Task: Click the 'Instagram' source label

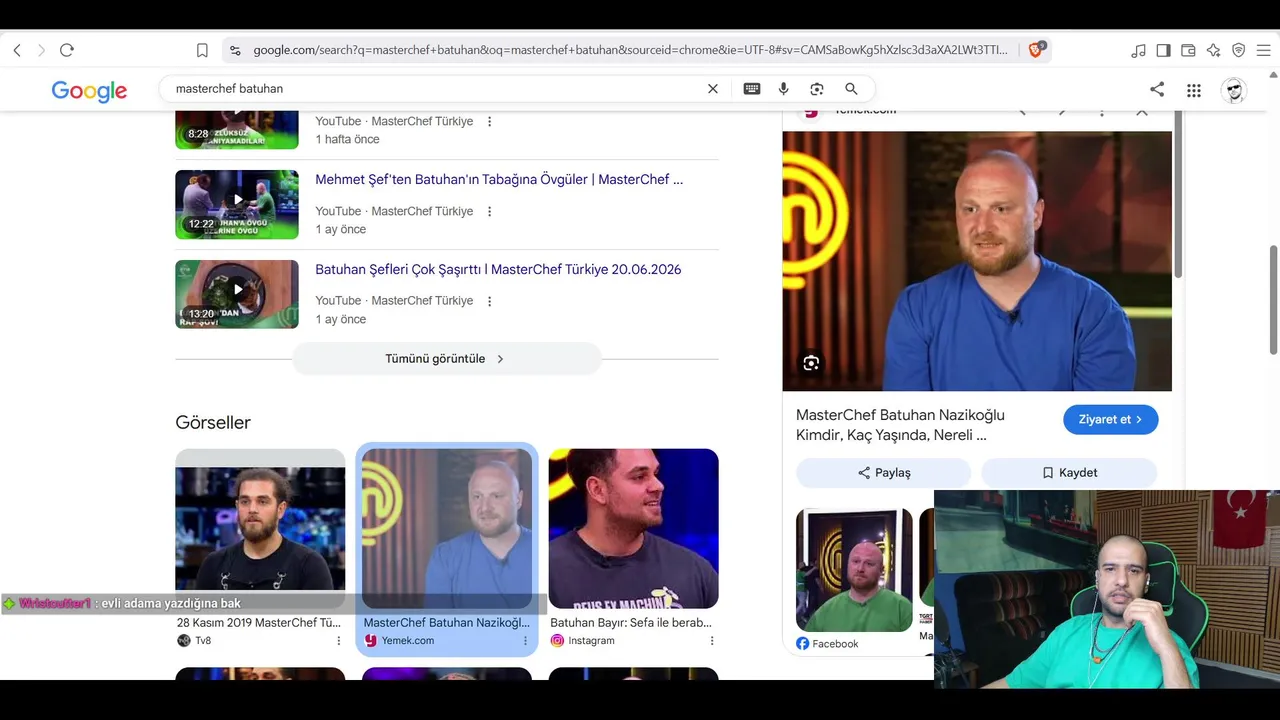Action: coord(591,641)
